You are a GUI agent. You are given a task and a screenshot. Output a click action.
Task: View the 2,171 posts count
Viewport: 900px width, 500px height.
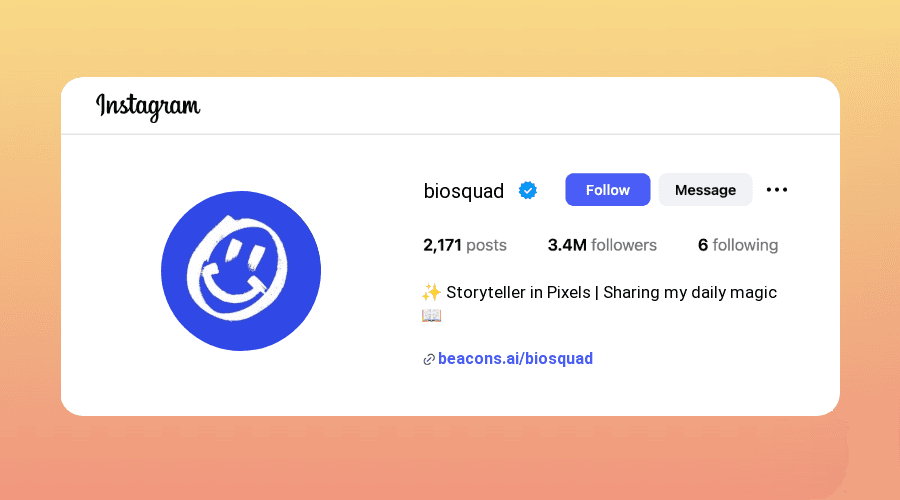pos(465,245)
